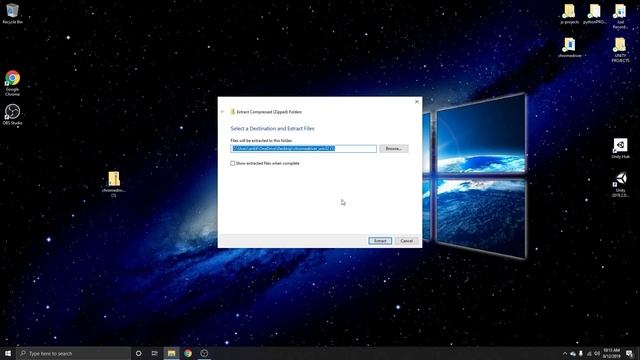
Task: Select the Unity 2019 desktop shortcut
Action: point(620,184)
